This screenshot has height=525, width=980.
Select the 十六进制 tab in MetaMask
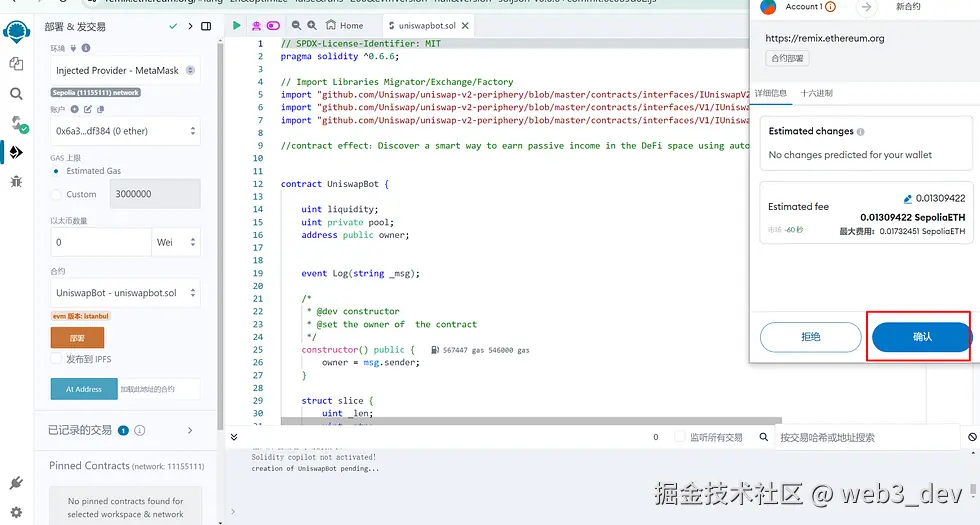click(x=816, y=93)
